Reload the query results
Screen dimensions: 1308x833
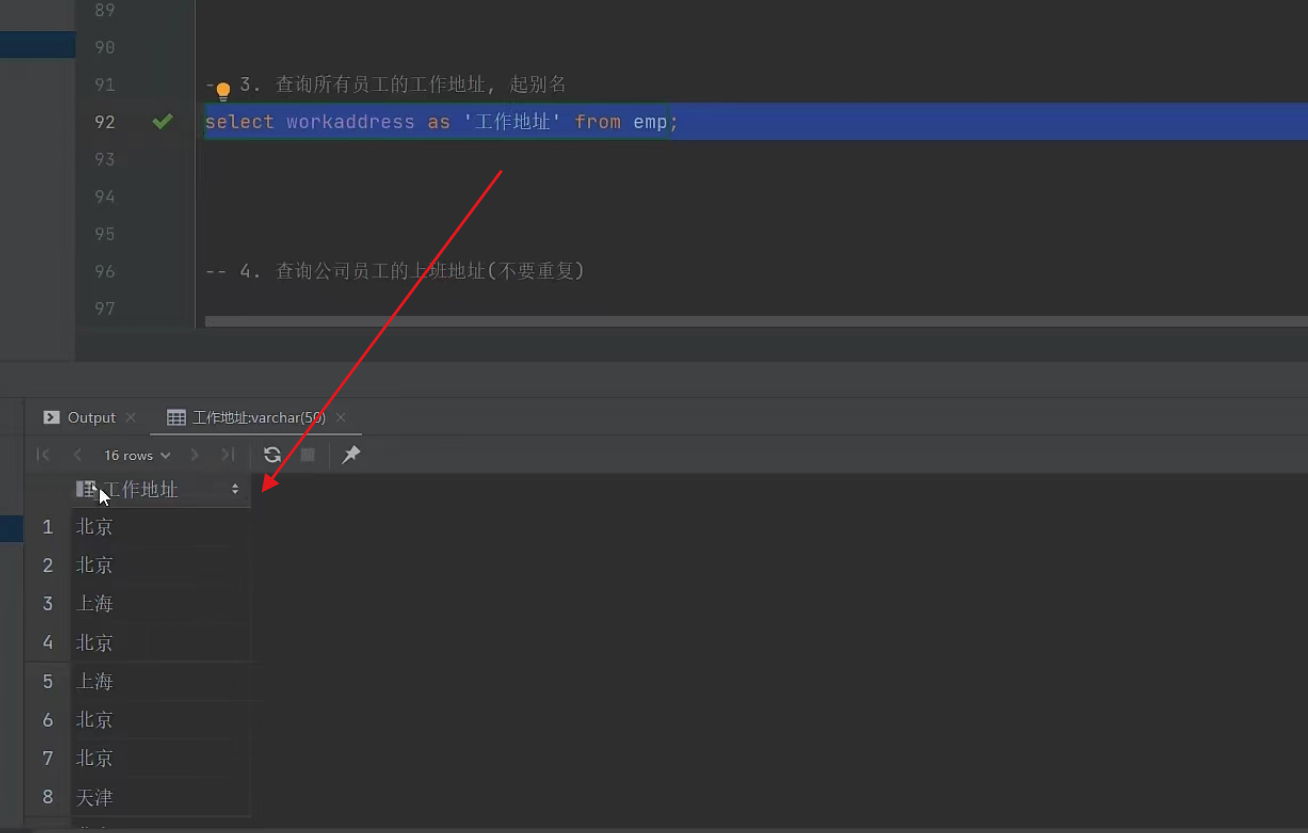(272, 455)
